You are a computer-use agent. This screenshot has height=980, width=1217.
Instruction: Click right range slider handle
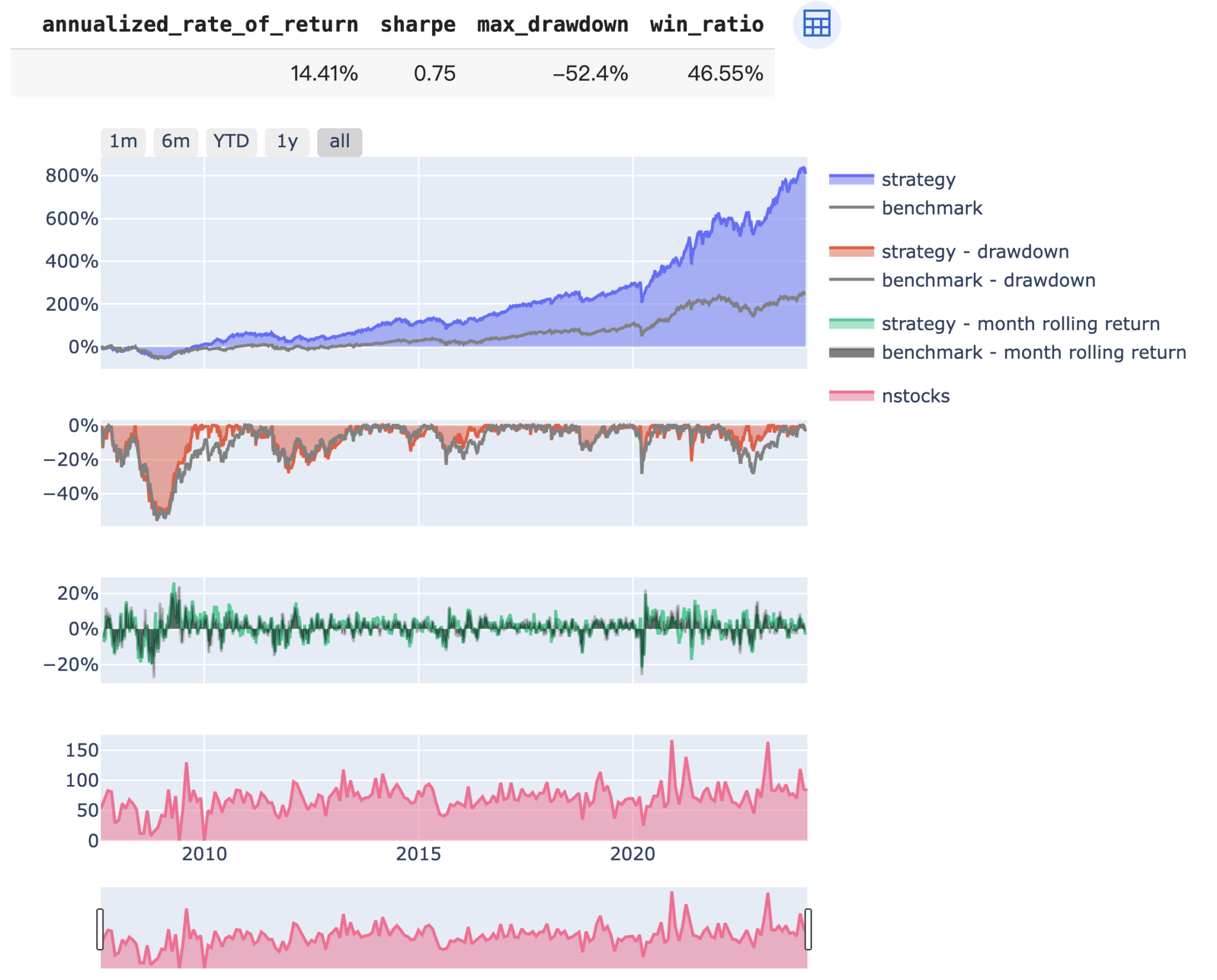[x=808, y=929]
